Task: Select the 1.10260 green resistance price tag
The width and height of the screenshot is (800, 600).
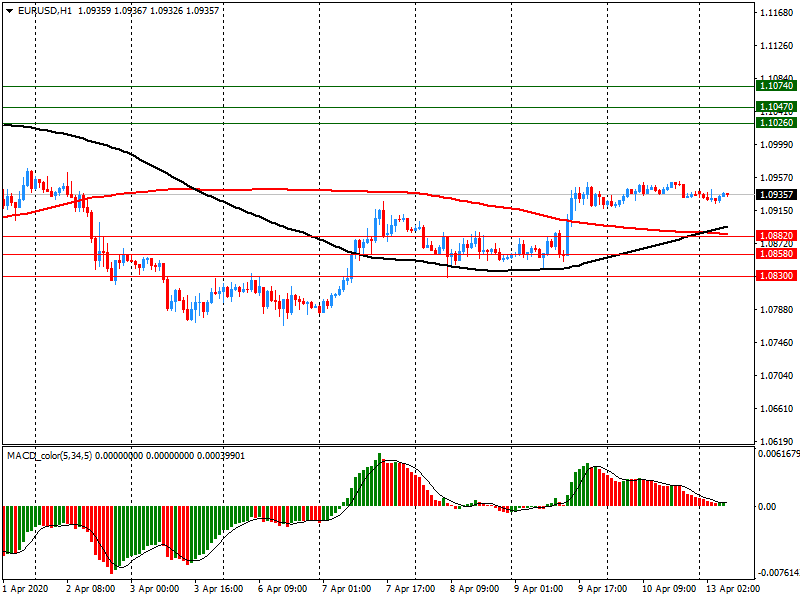Action: (776, 123)
